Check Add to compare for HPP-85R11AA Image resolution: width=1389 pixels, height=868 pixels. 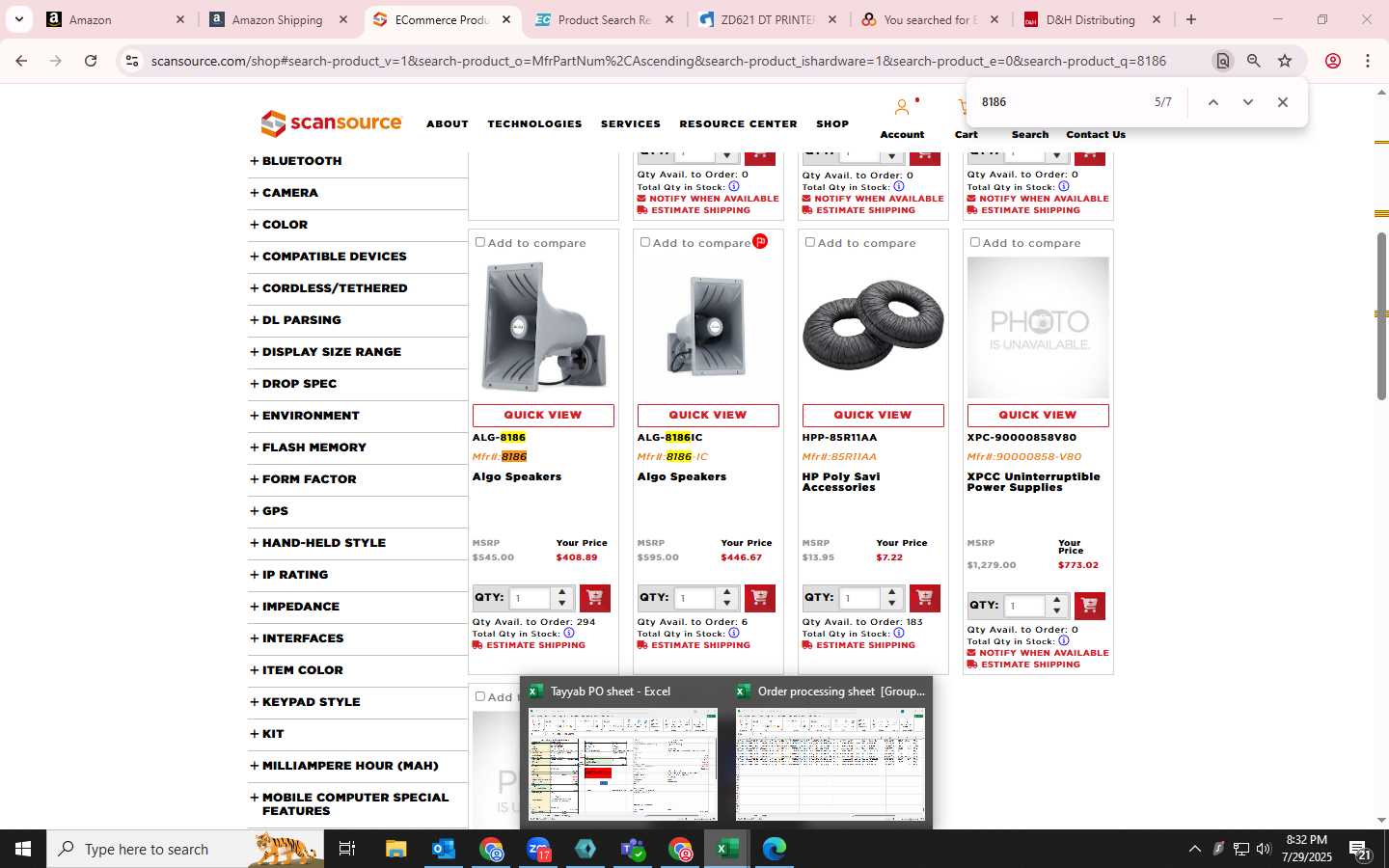pyautogui.click(x=810, y=242)
